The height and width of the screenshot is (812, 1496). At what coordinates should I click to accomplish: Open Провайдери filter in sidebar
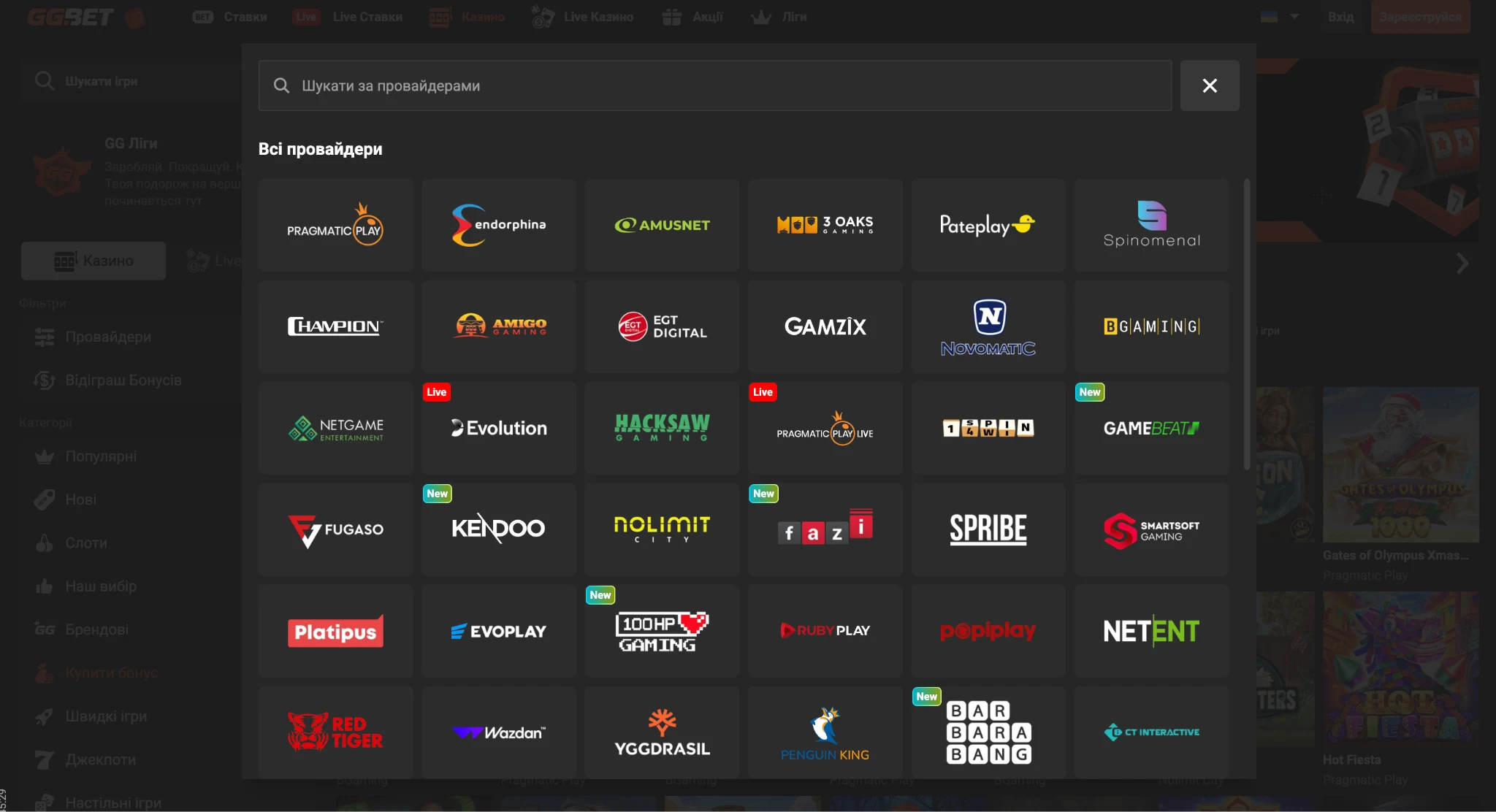(x=93, y=337)
